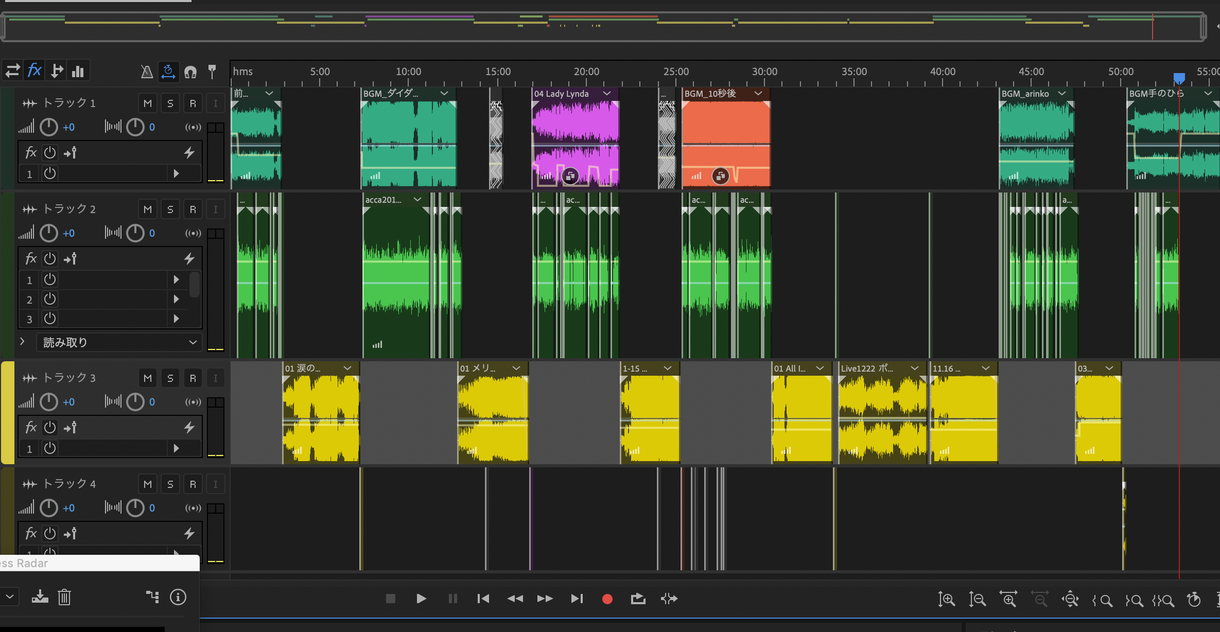Click Zoom Out Amplitude icon
Image resolution: width=1220 pixels, height=632 pixels.
tap(978, 599)
